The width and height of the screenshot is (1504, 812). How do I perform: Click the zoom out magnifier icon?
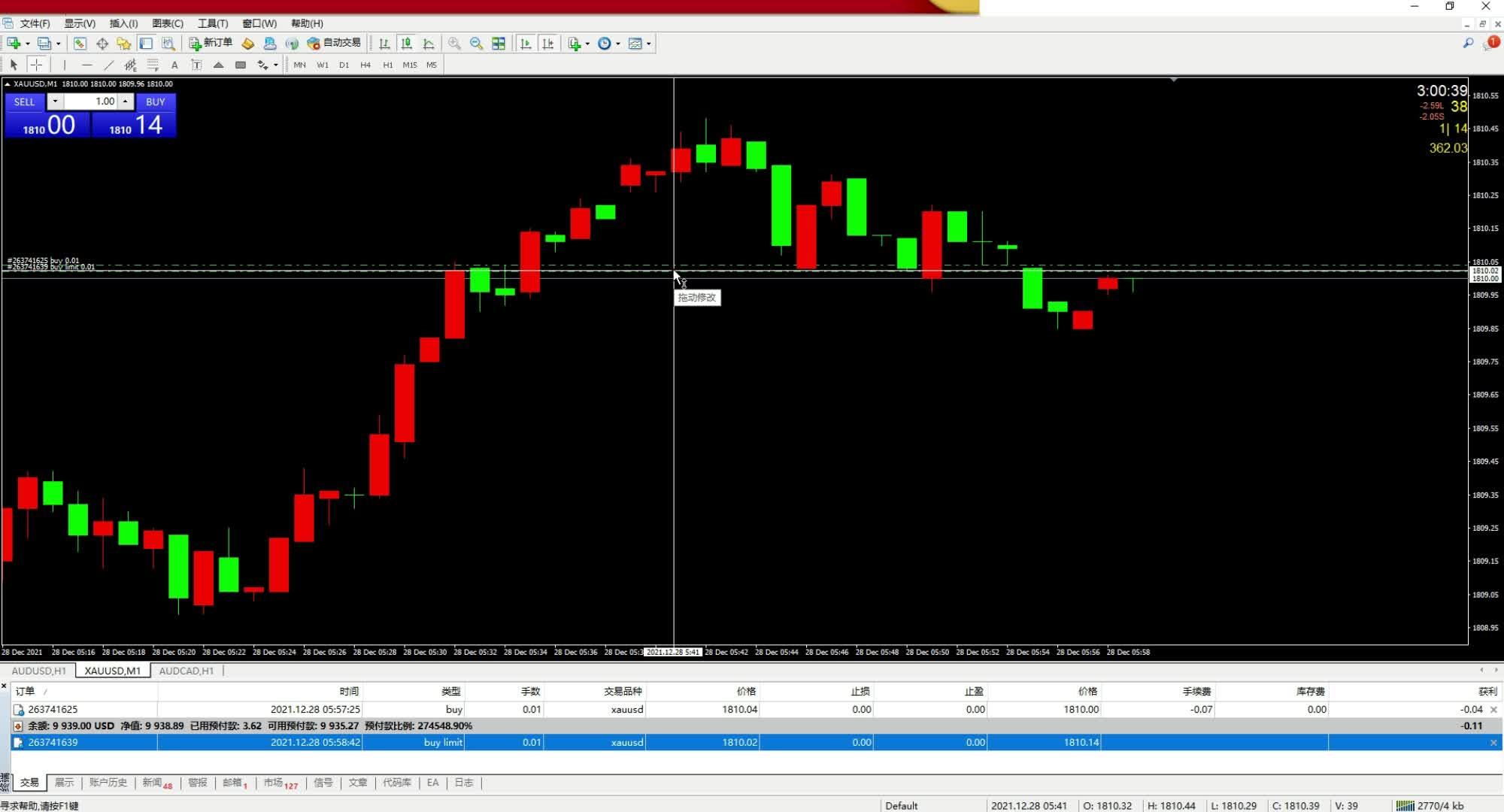[476, 44]
